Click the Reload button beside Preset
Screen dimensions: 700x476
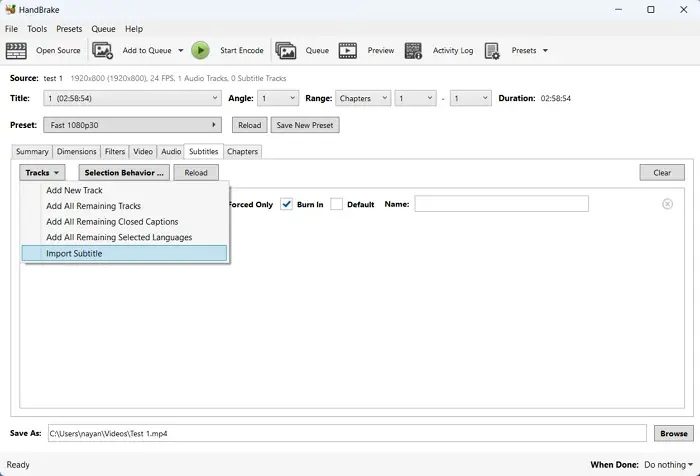click(250, 125)
